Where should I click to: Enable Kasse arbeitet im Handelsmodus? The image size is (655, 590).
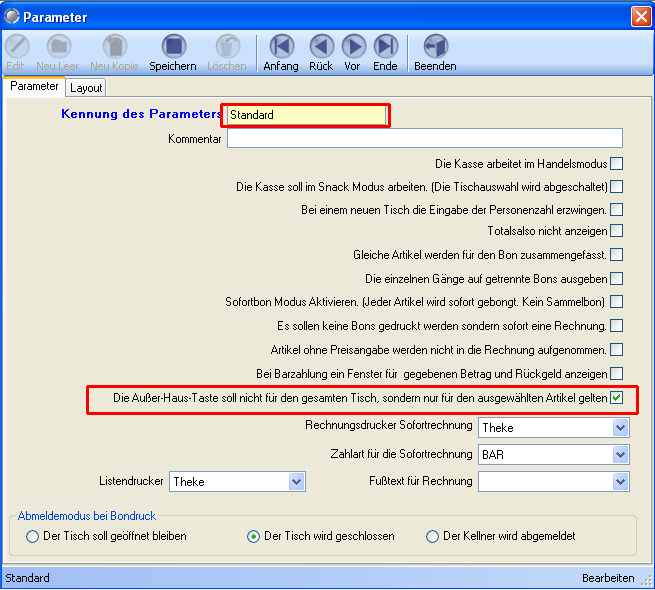click(x=616, y=163)
